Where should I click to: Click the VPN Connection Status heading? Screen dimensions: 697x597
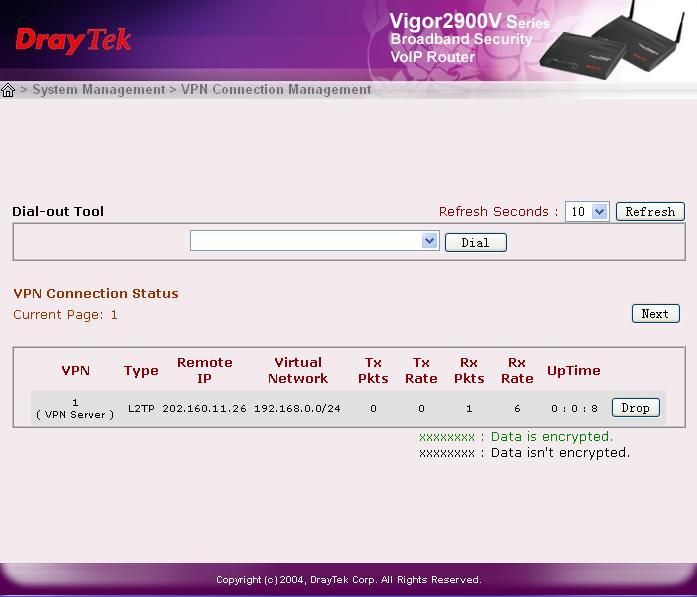[x=96, y=293]
